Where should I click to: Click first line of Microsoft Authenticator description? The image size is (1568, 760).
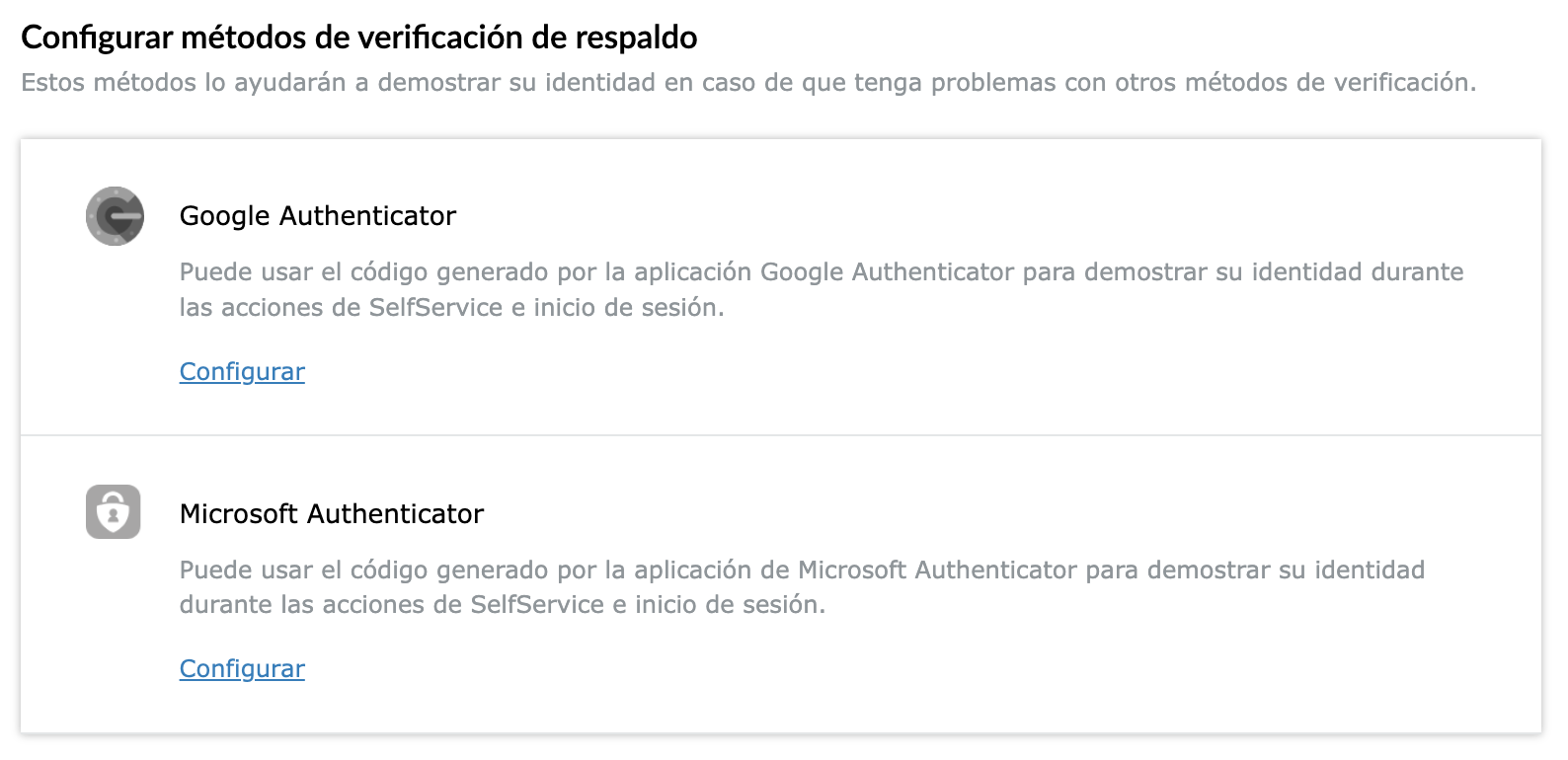(801, 570)
